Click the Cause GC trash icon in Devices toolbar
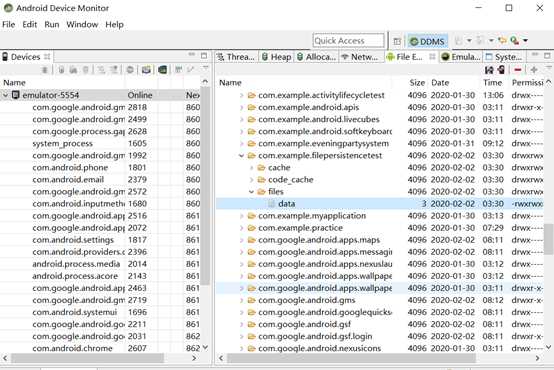 (x=85, y=70)
